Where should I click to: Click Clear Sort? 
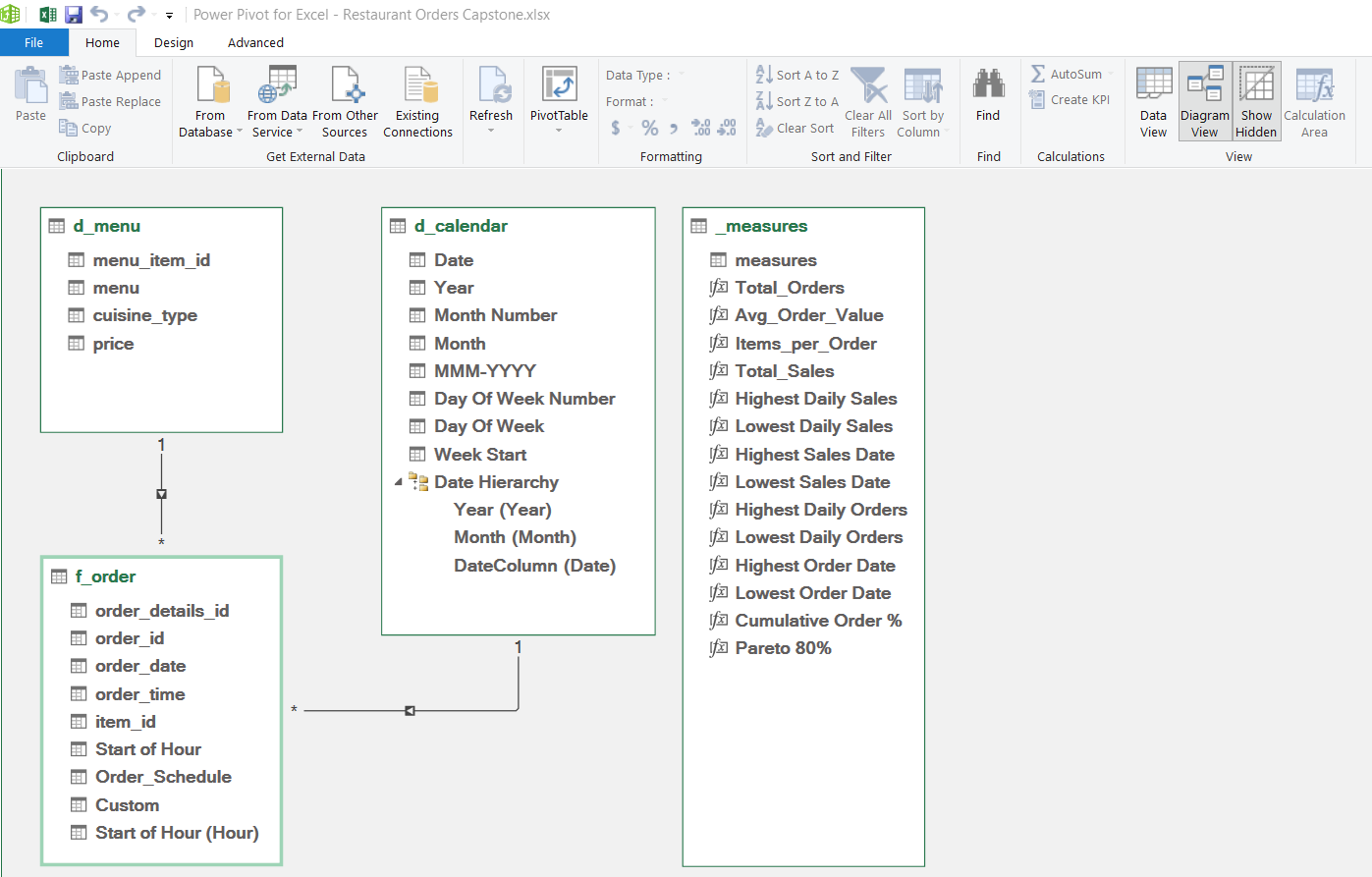795,128
